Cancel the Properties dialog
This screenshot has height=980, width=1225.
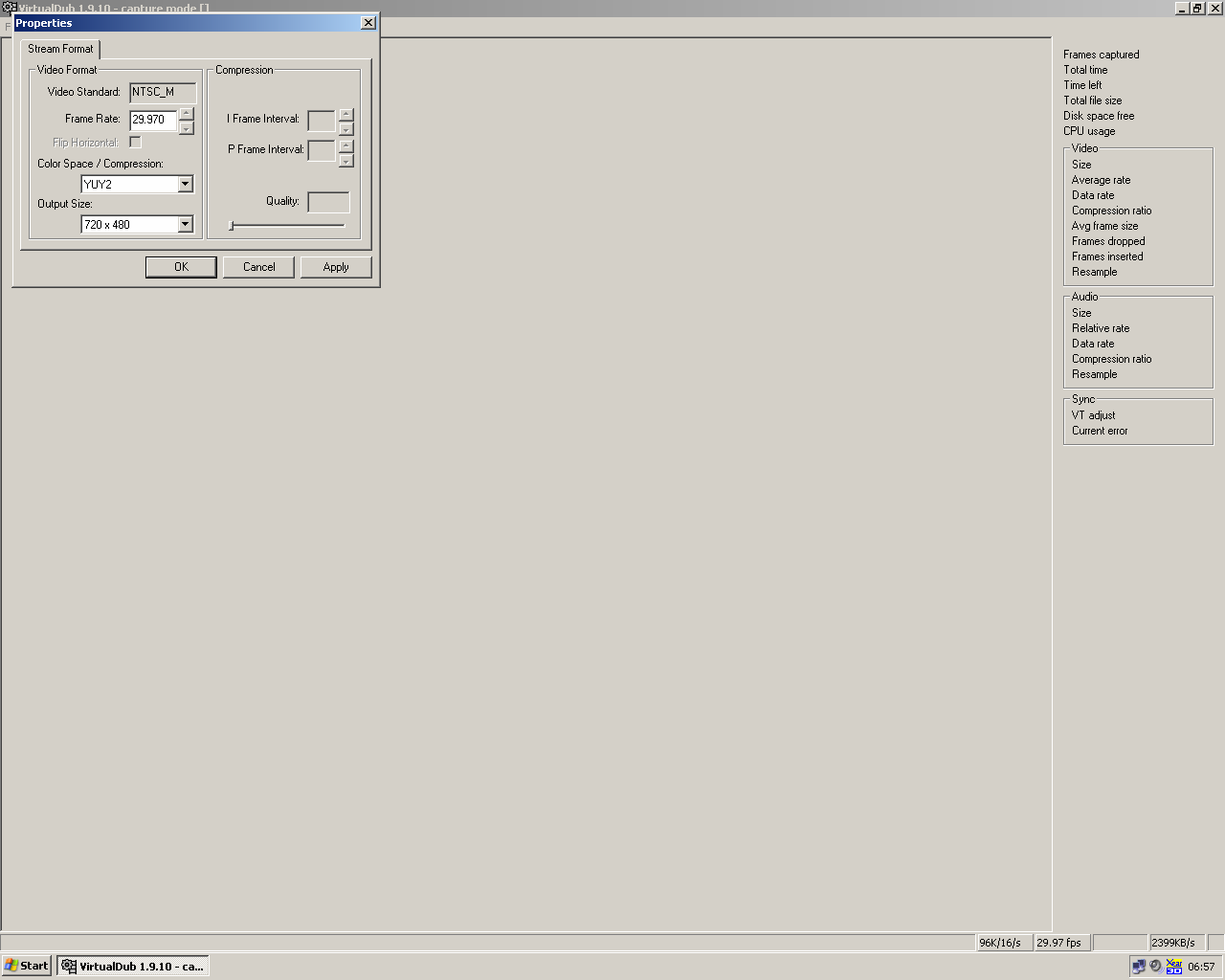pyautogui.click(x=258, y=267)
